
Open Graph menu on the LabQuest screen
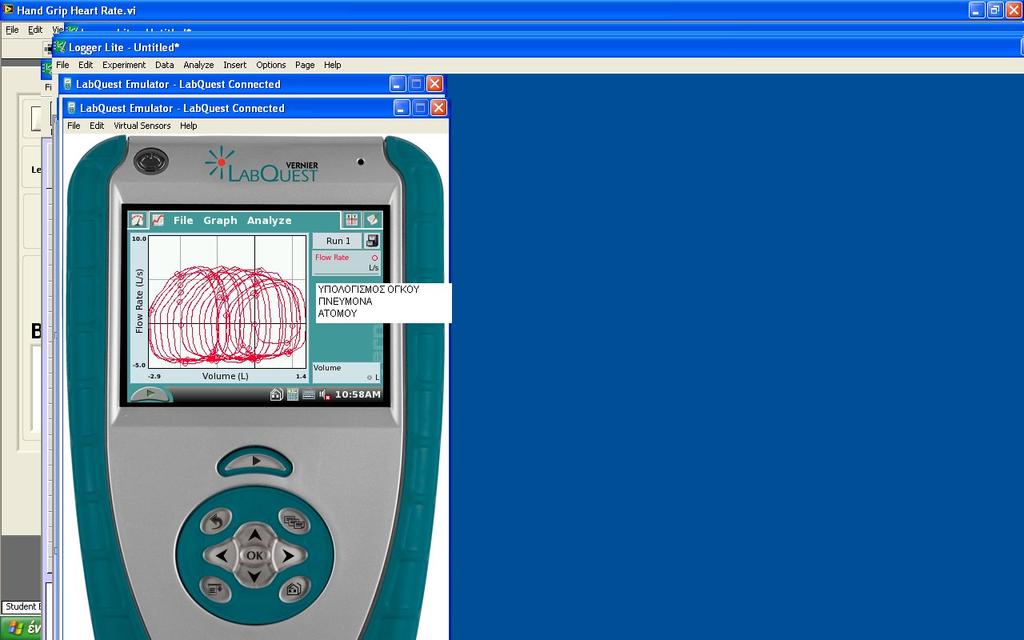[220, 220]
